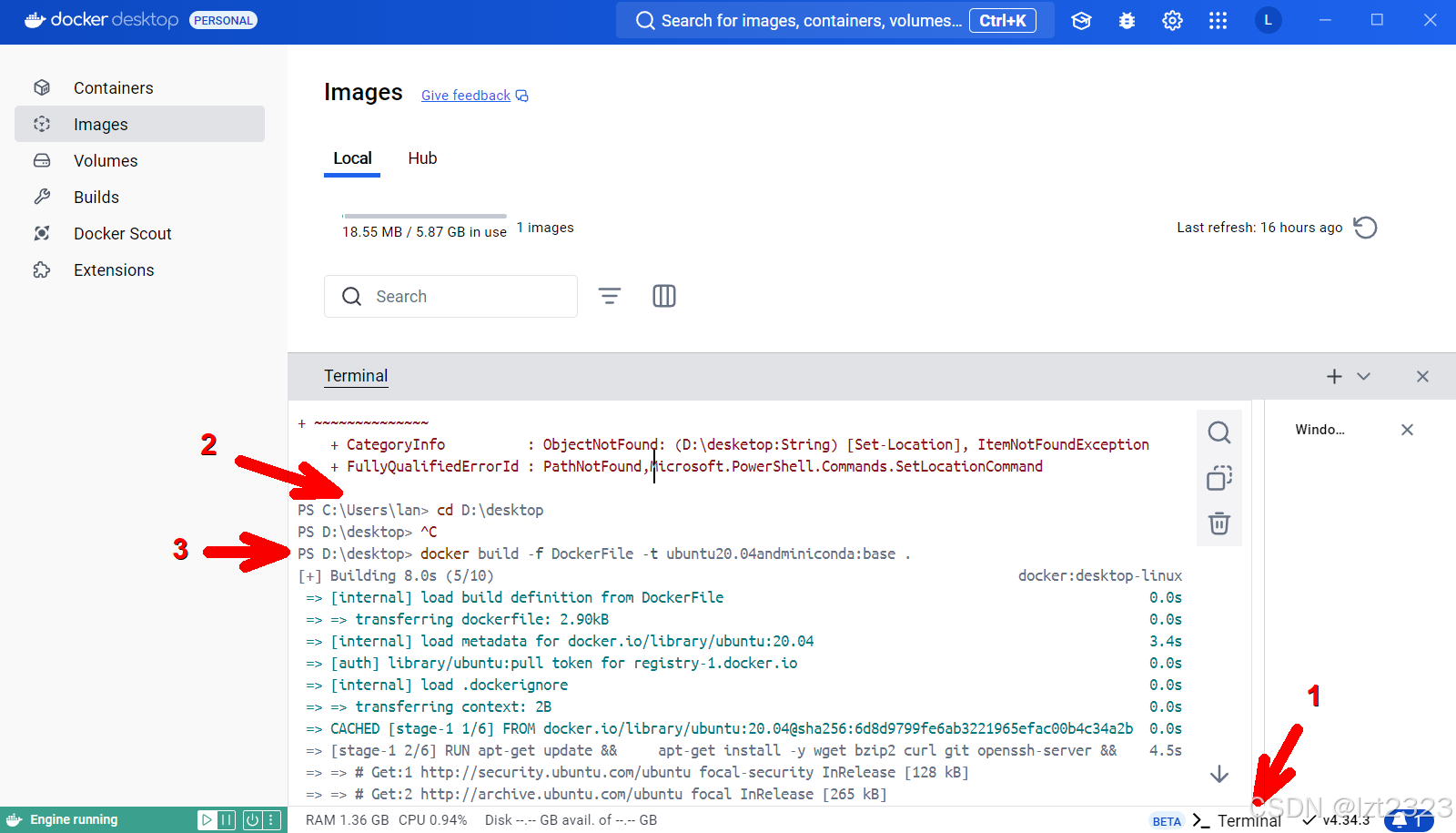This screenshot has height=833, width=1456.
Task: Click the Extensions puzzle icon
Action: [42, 269]
